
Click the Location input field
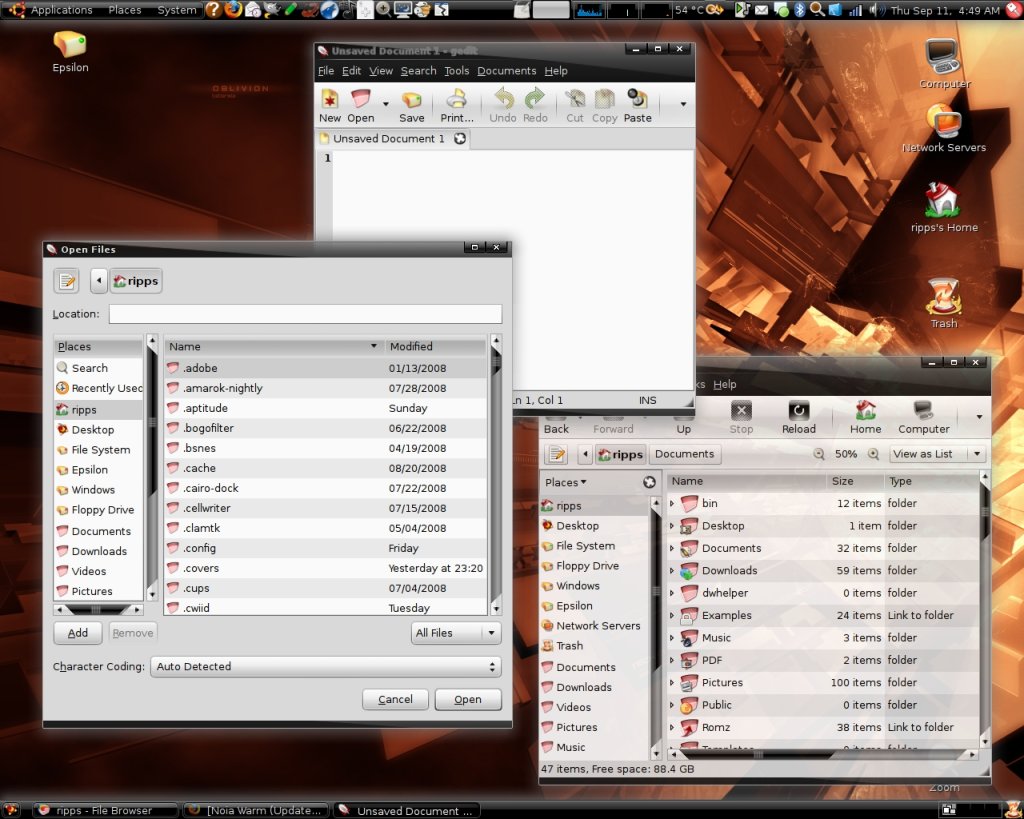[306, 314]
